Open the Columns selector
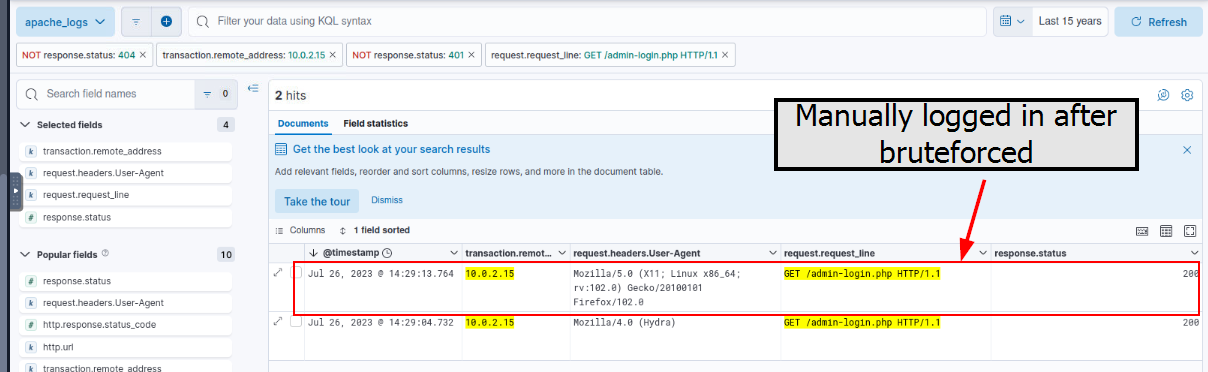Viewport: 1208px width, 372px height. click(x=301, y=230)
